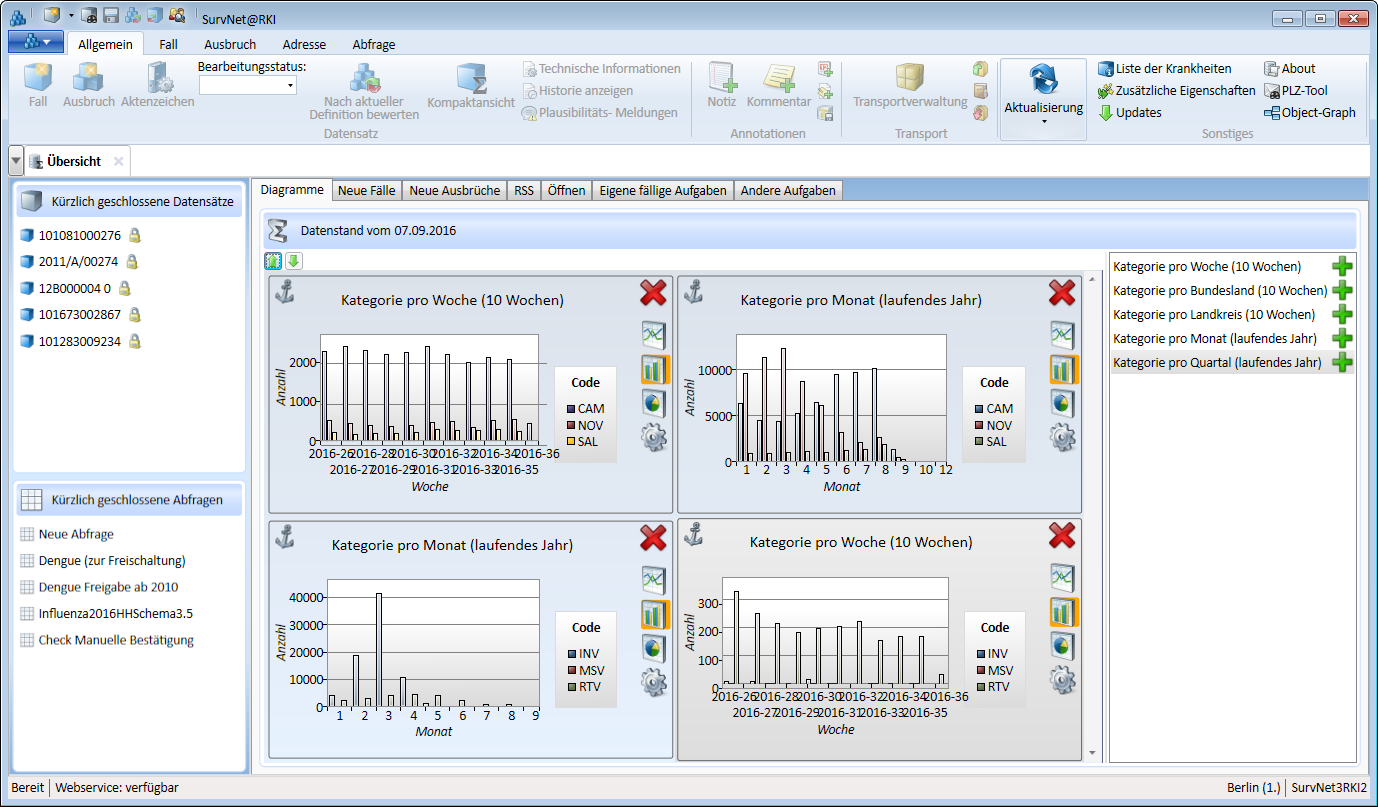Open recent record 2011/A/00274
The height and width of the screenshot is (807, 1378).
[78, 262]
